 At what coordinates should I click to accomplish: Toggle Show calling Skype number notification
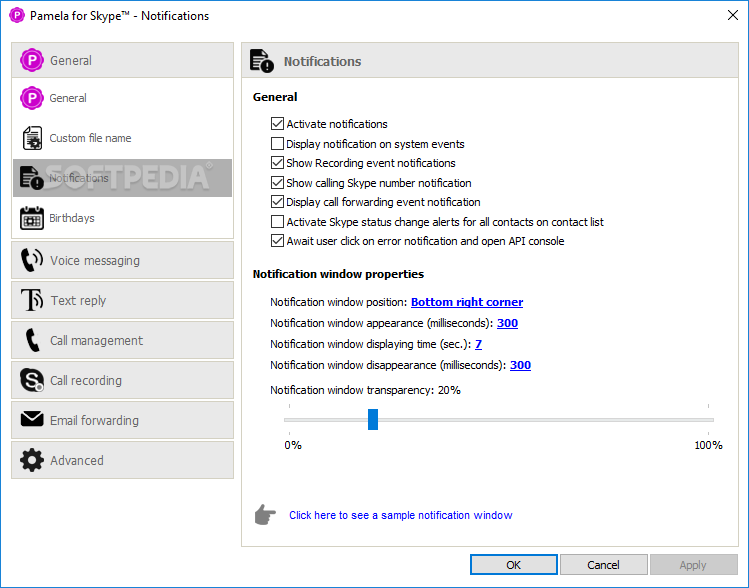point(277,183)
